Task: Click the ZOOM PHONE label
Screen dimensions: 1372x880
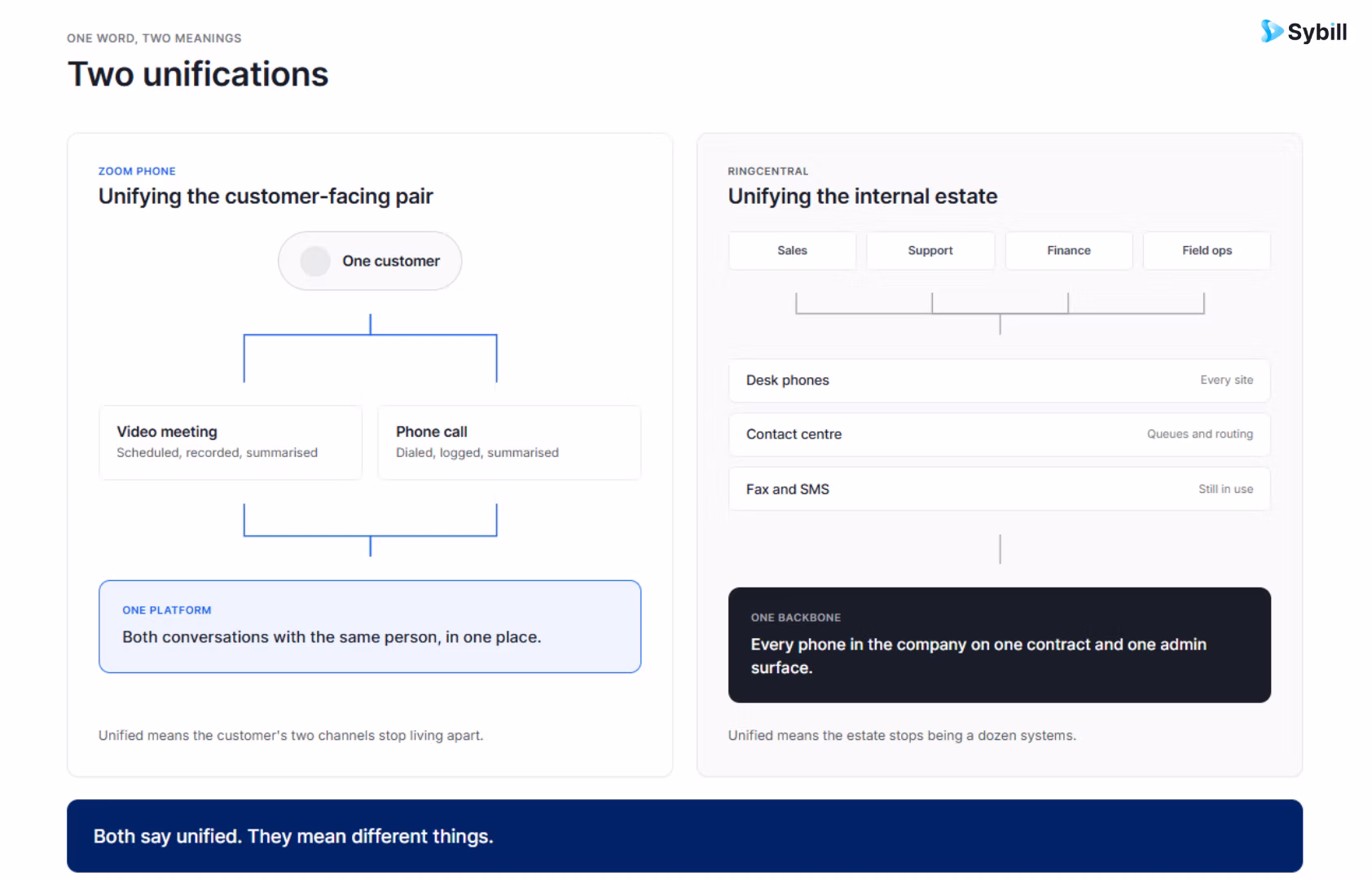Action: click(x=137, y=171)
